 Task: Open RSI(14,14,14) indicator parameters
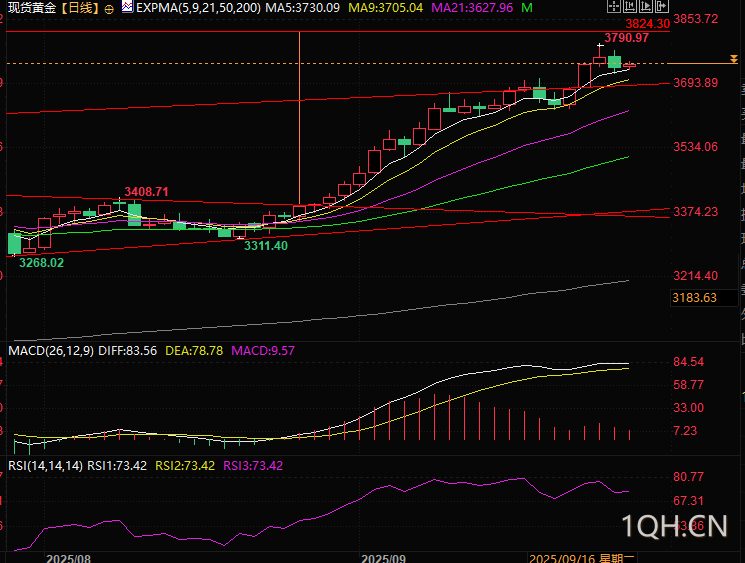click(44, 465)
